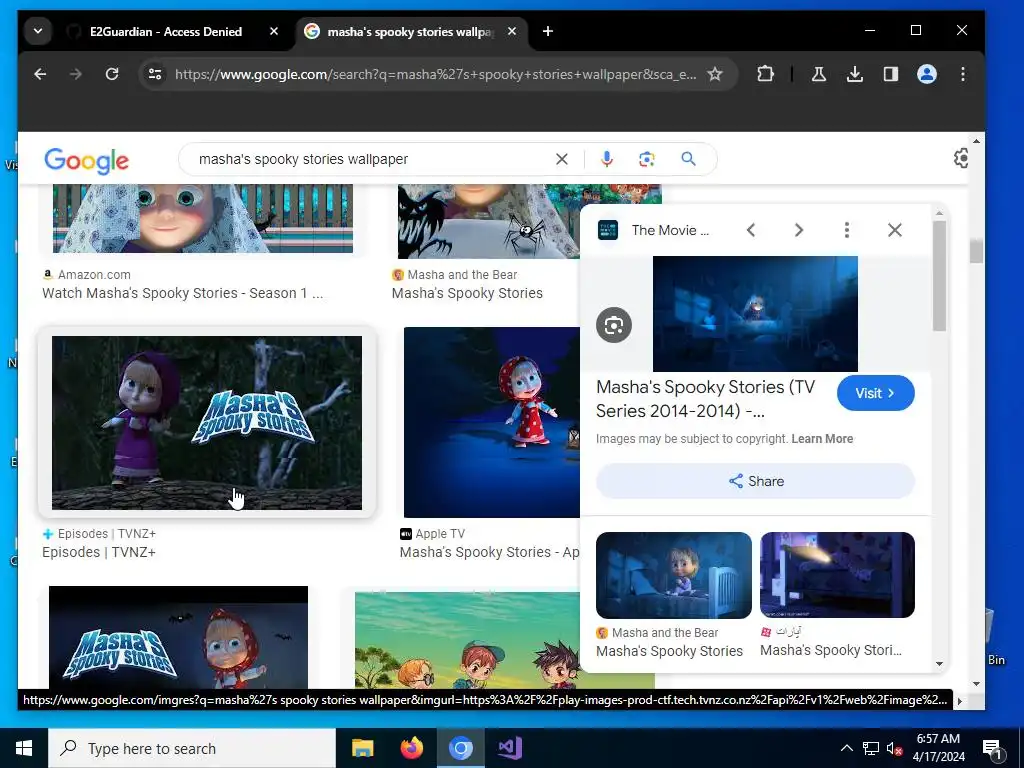Open Watch Masha's Spooky Stories Season 1 result
Image resolution: width=1024 pixels, height=768 pixels.
pos(182,293)
